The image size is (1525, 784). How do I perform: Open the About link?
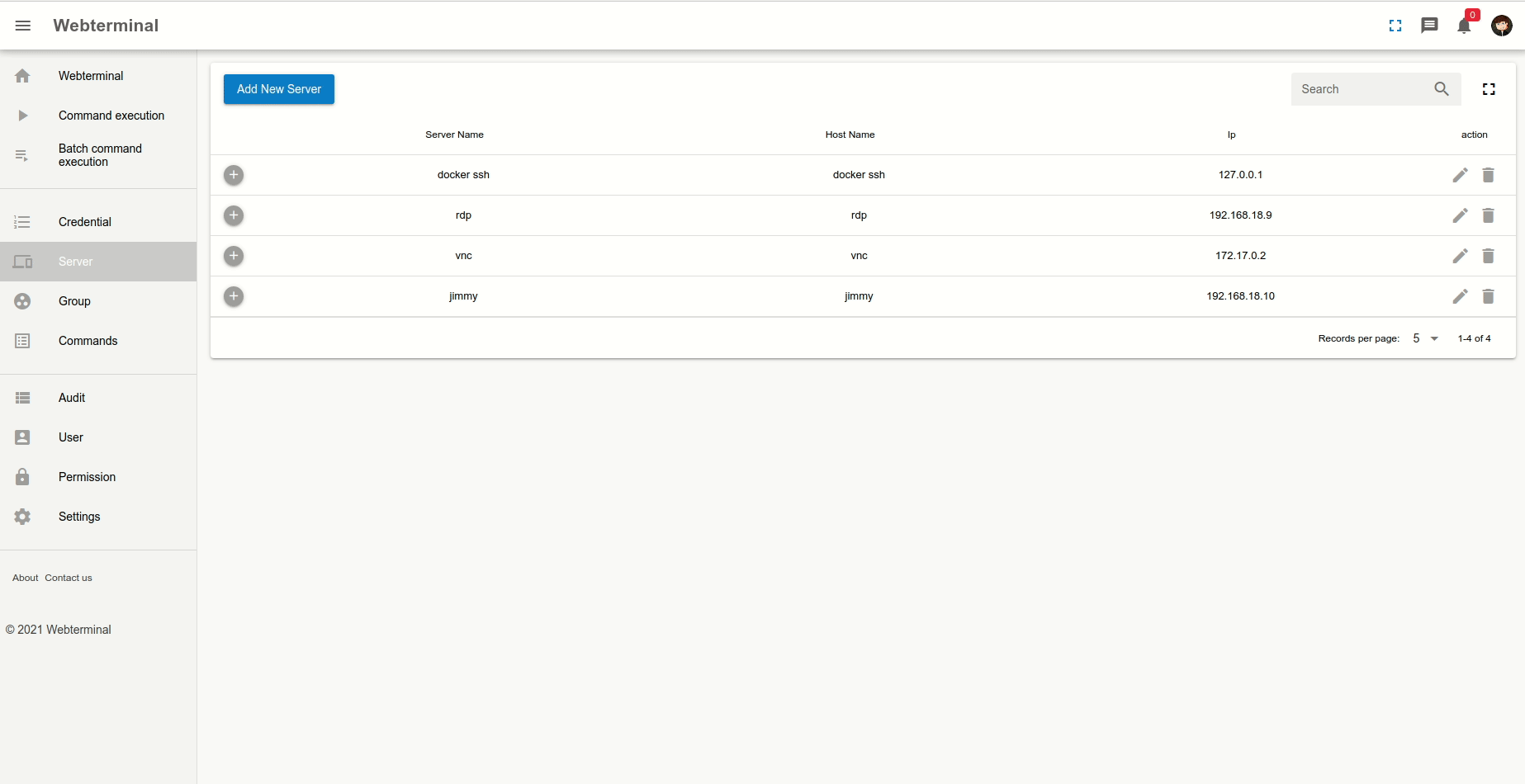coord(25,578)
